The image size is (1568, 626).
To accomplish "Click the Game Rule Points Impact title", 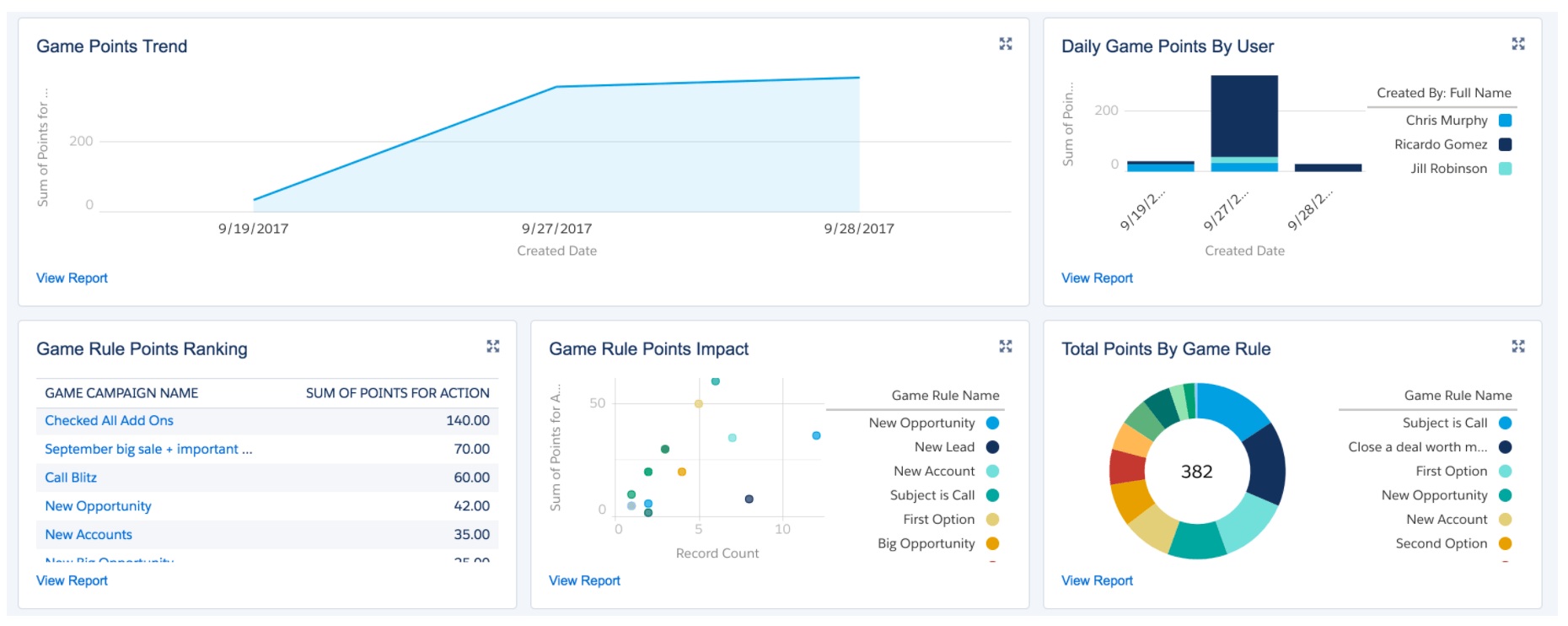I will coord(648,349).
